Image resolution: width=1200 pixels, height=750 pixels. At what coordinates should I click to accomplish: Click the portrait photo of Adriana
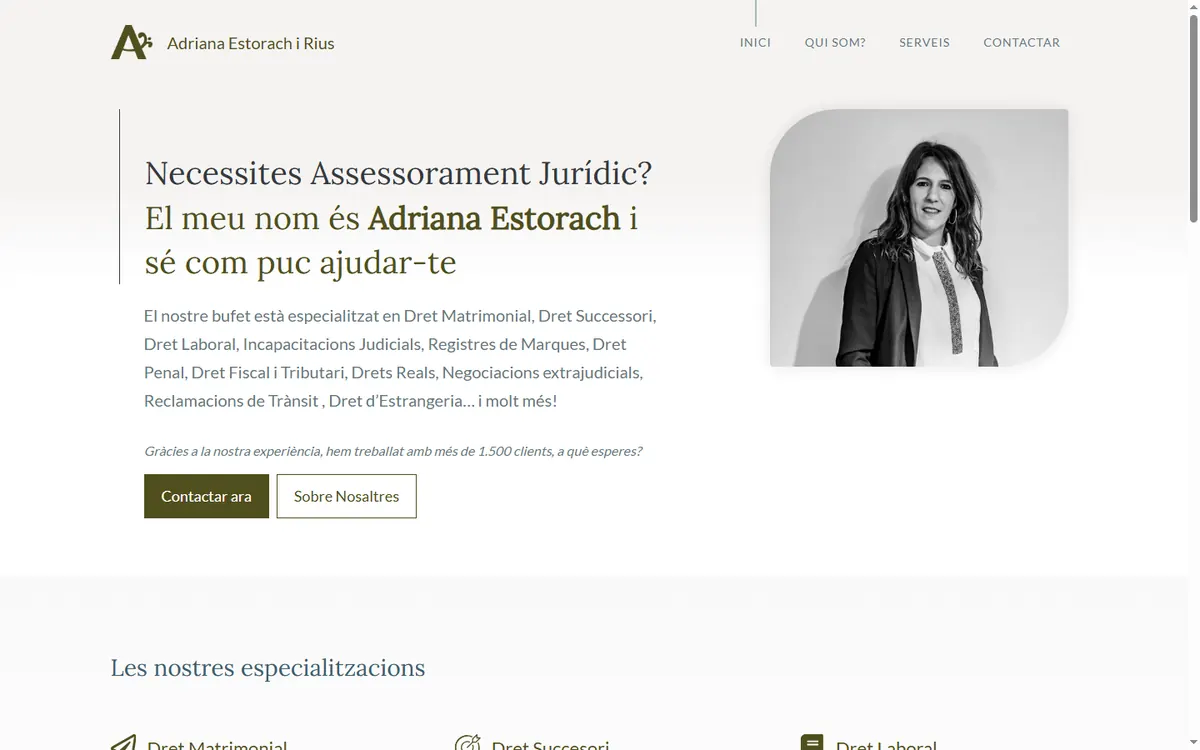coord(919,238)
